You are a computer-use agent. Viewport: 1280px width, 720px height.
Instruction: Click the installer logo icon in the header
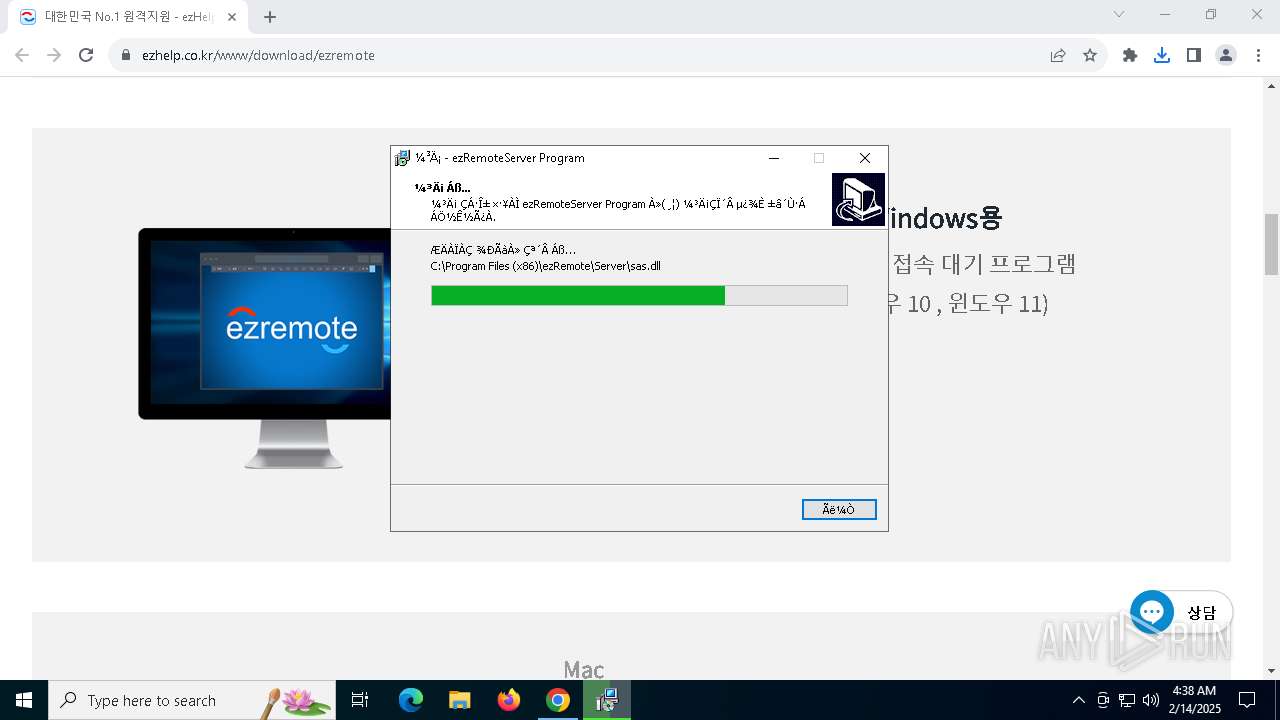coord(858,199)
